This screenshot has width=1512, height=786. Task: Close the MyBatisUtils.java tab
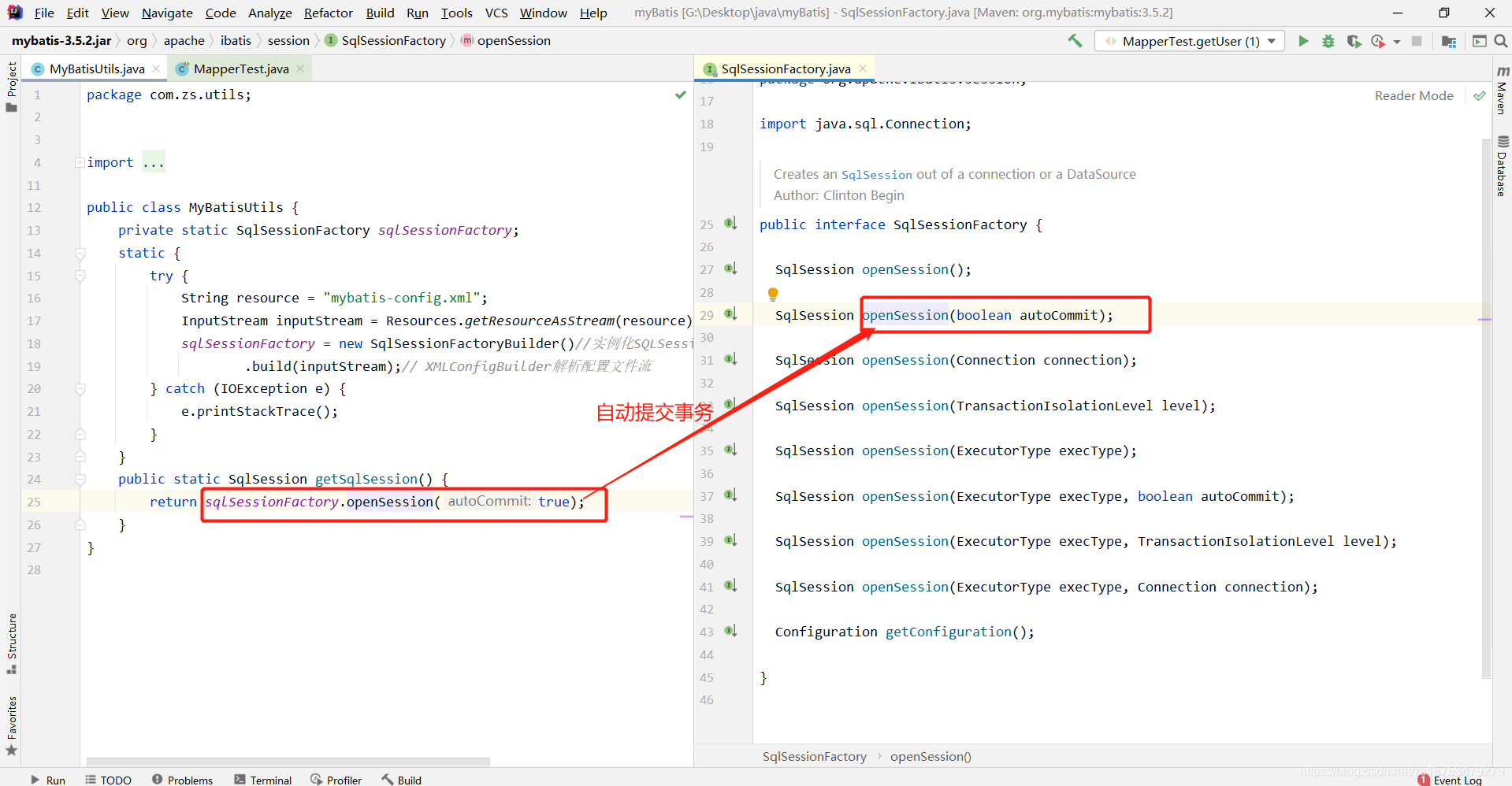click(156, 69)
